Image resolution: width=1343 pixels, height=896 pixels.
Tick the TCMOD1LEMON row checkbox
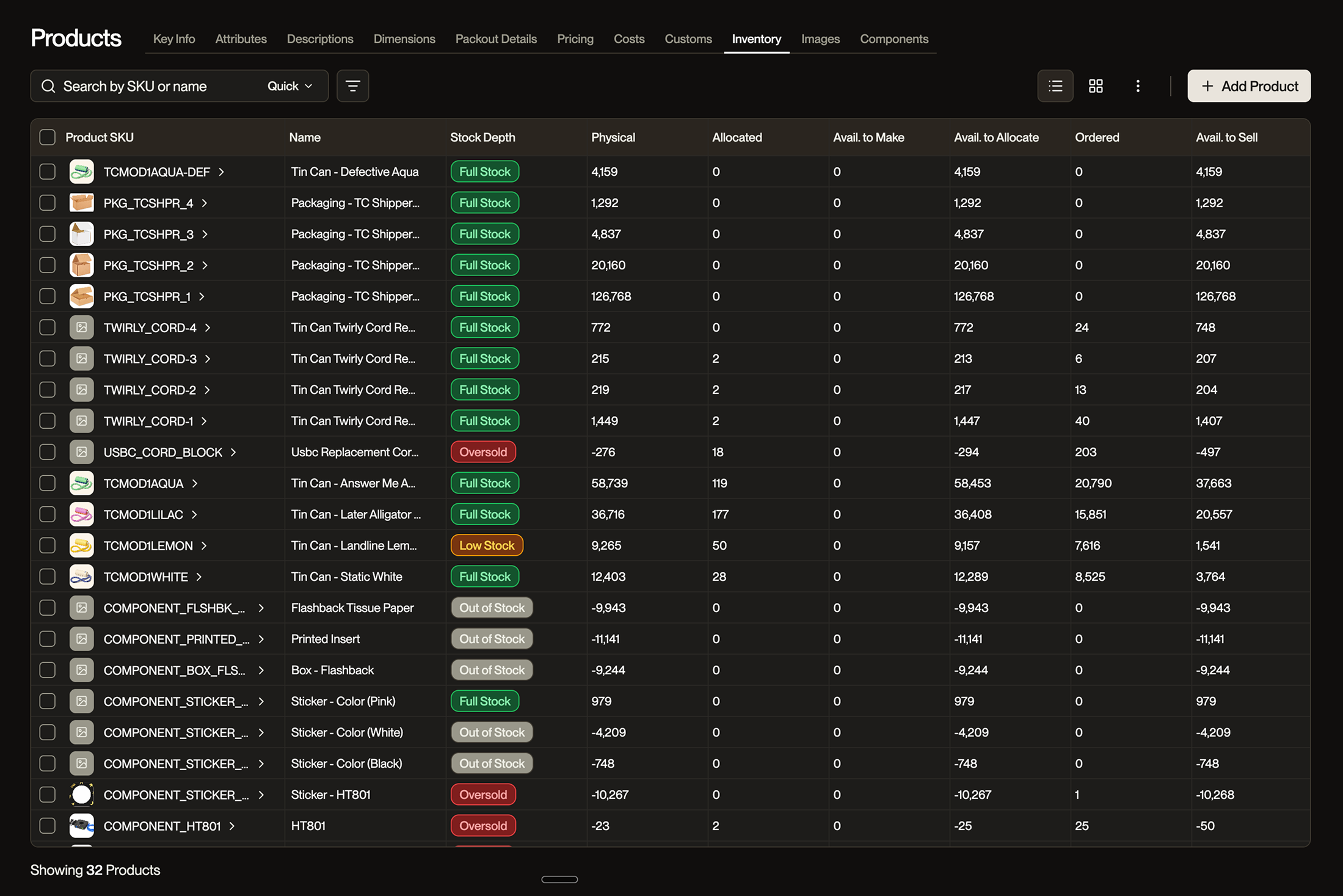coord(47,545)
